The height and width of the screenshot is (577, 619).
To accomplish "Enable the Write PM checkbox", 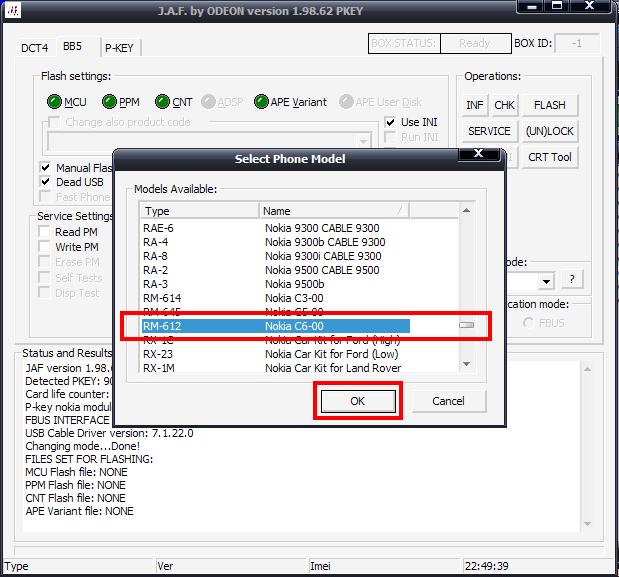I will click(x=44, y=247).
